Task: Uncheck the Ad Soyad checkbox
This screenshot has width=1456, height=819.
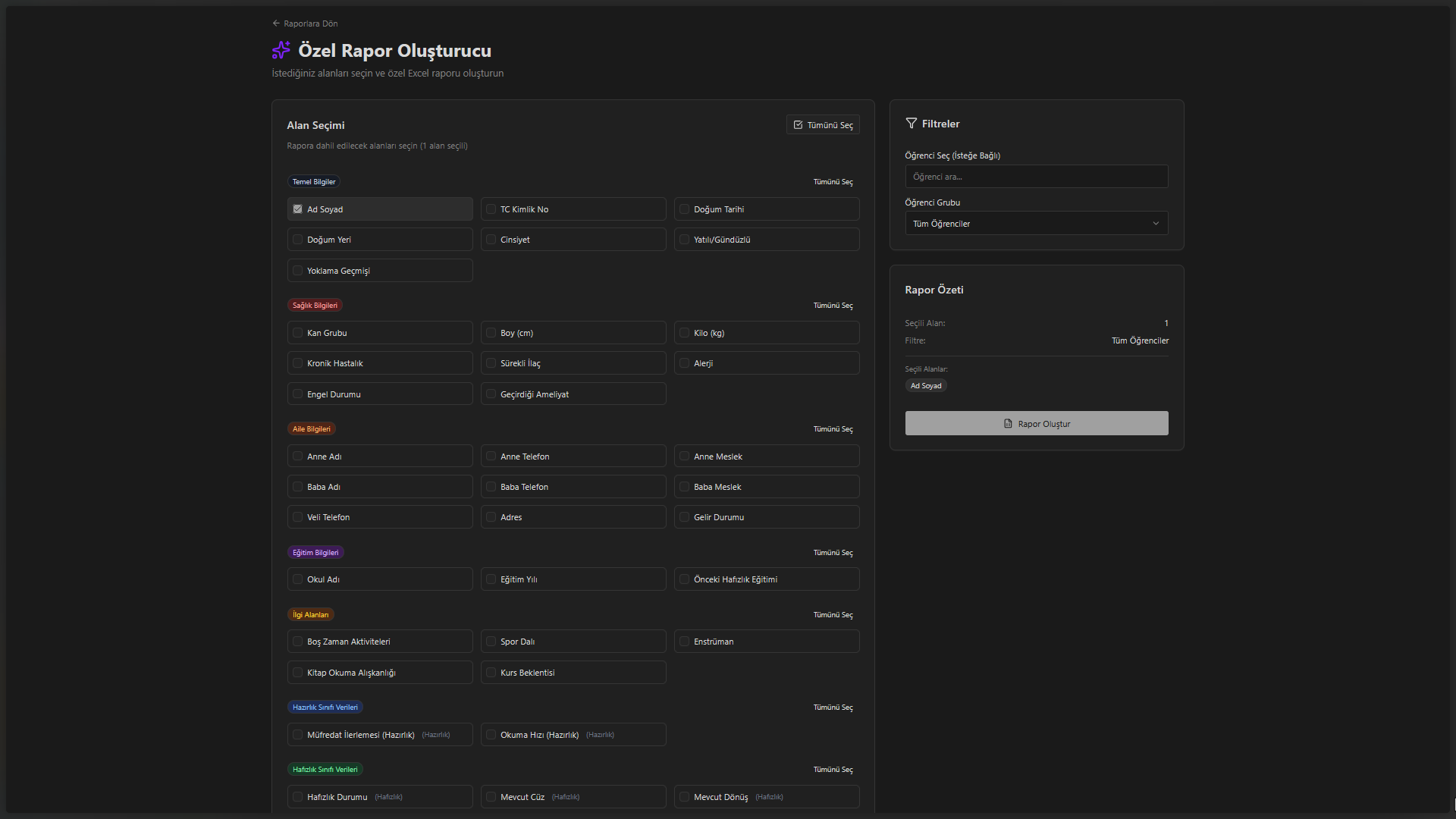Action: click(298, 209)
